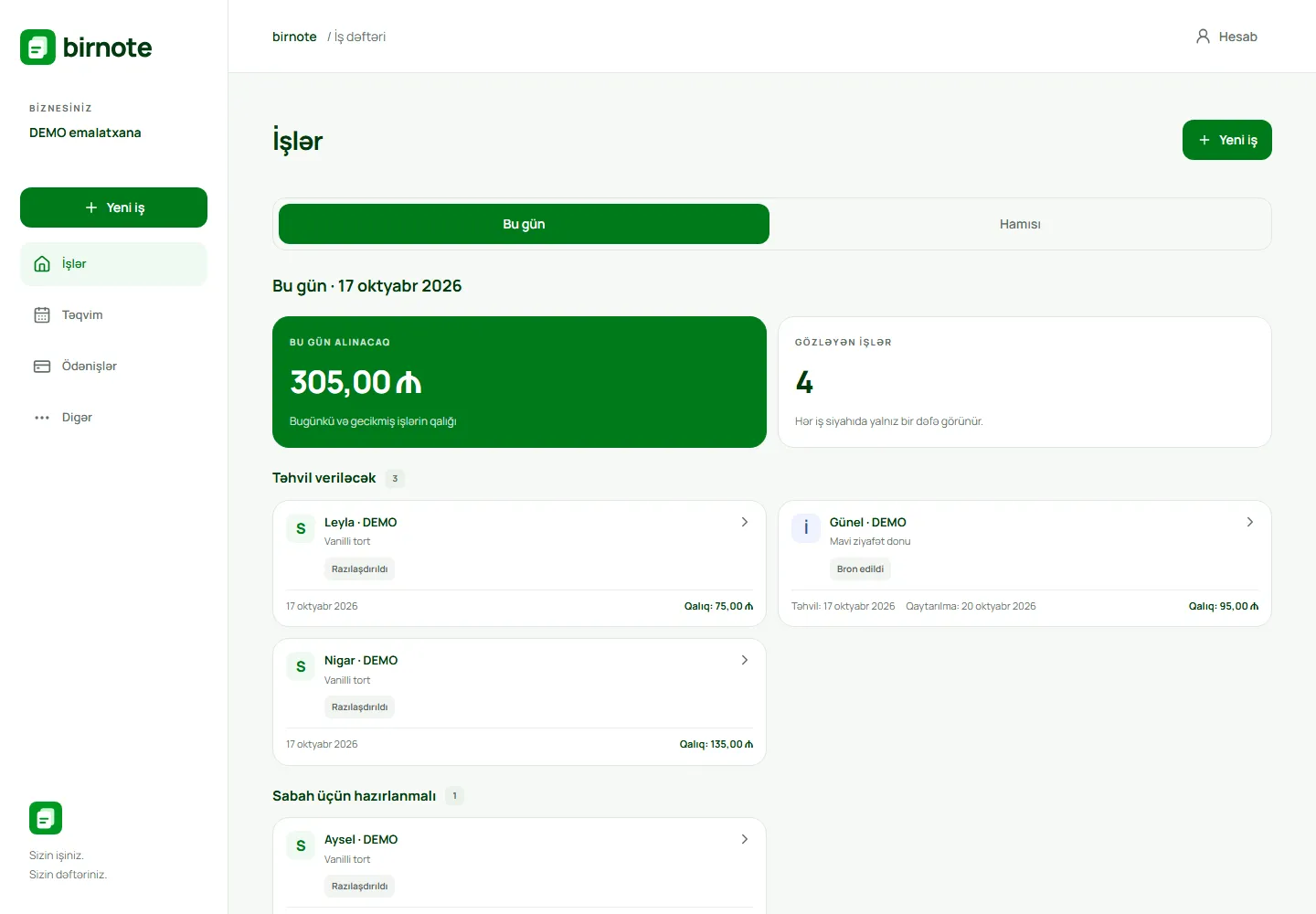Open the Bu gün alınacaq green card
1316x914 pixels.
click(519, 382)
